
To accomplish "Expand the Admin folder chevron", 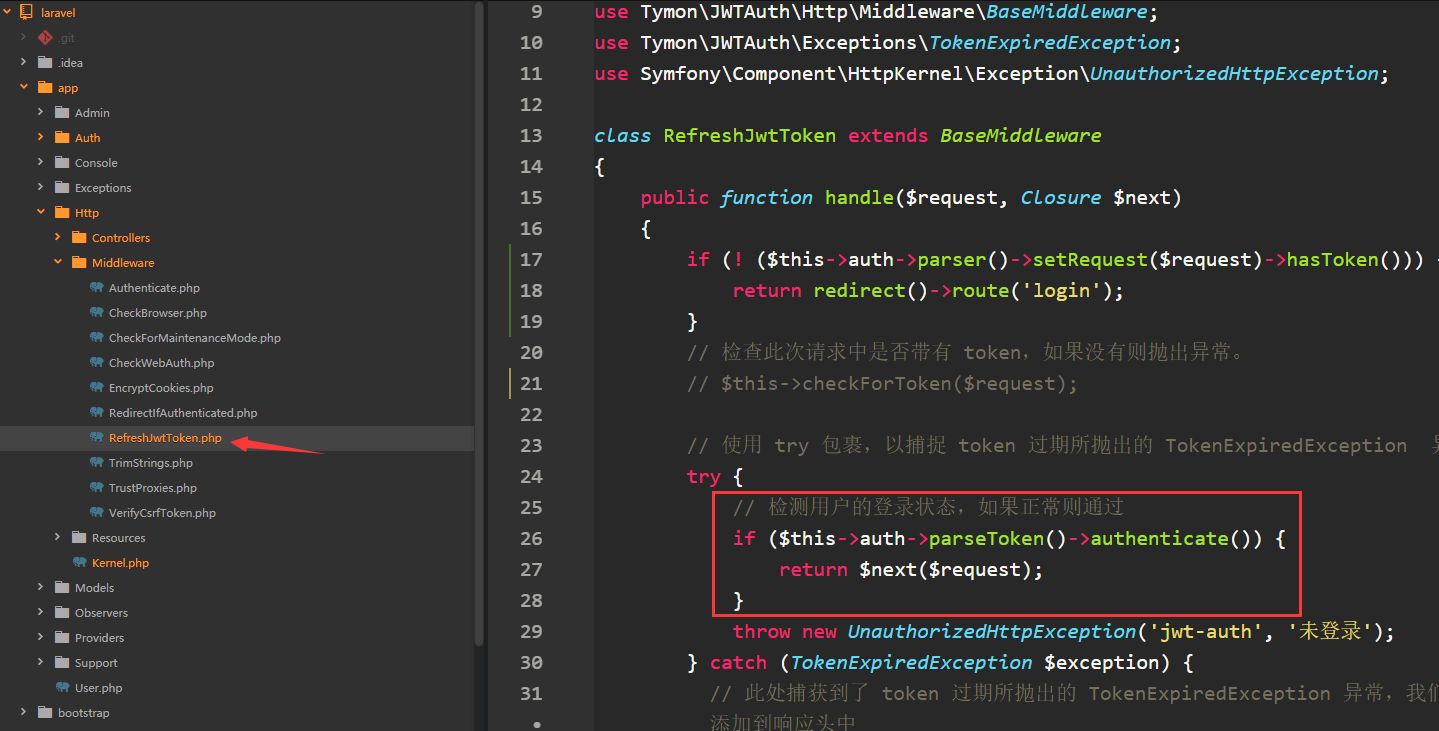I will click(x=41, y=112).
